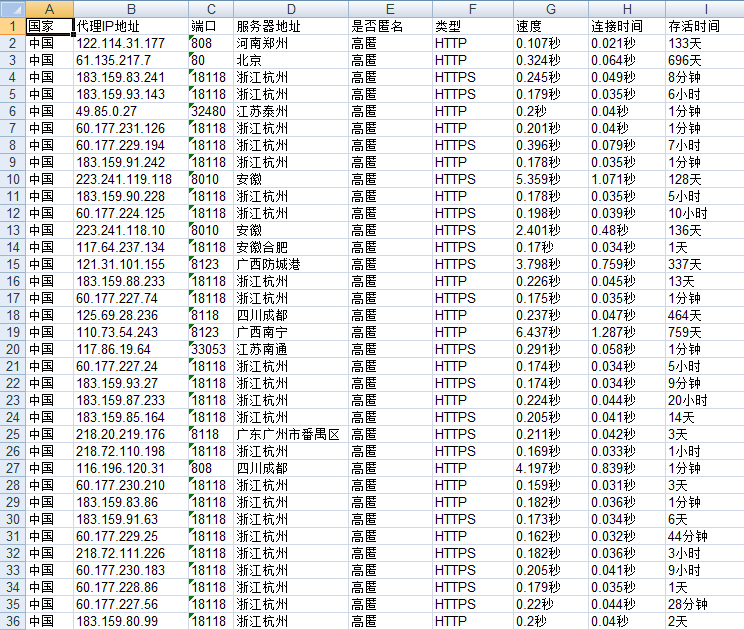The height and width of the screenshot is (630, 744).
Task: Select the cell with IP 122.114.31.177
Action: [130, 43]
